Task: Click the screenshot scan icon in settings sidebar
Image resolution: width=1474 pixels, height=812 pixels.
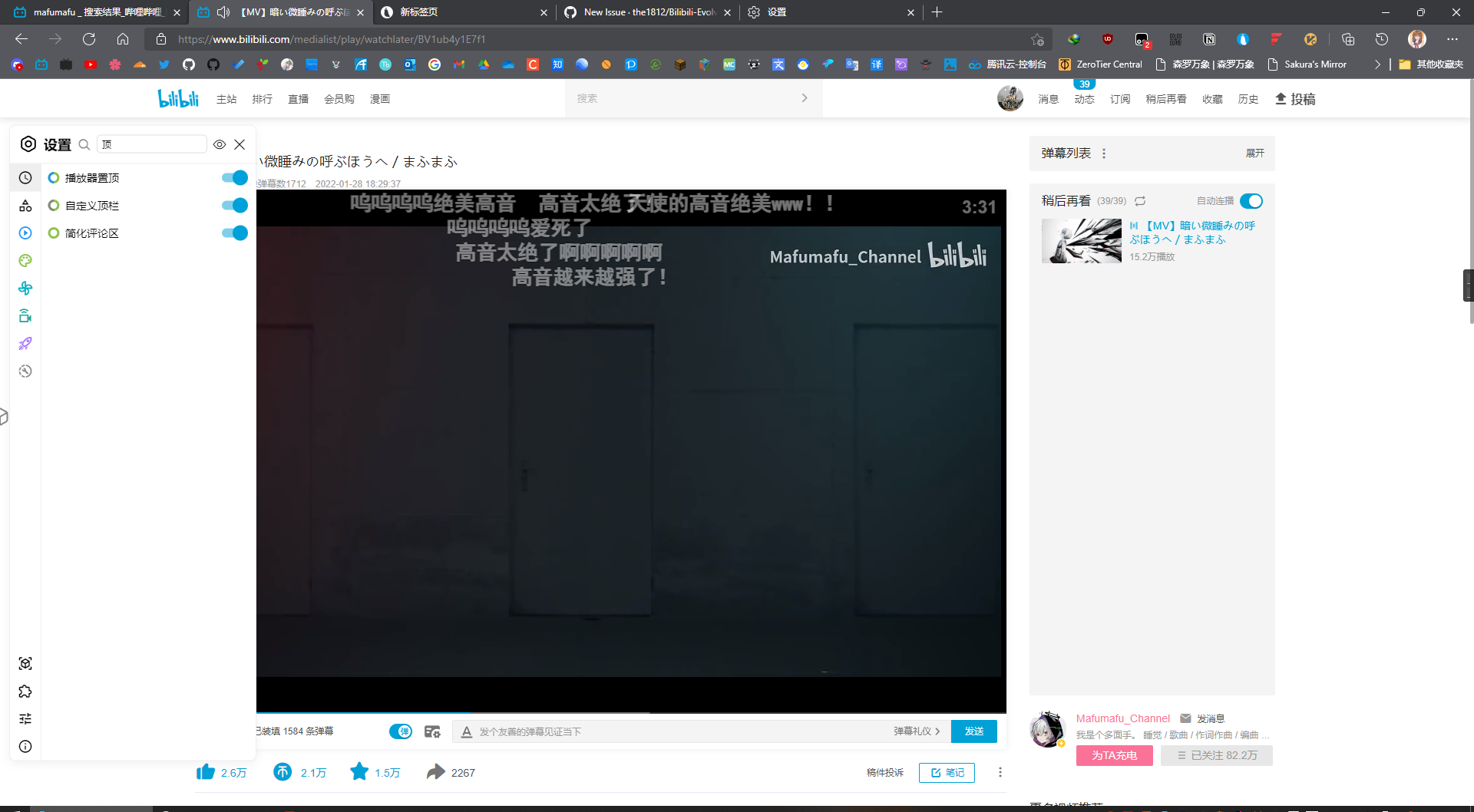Action: pos(25,664)
